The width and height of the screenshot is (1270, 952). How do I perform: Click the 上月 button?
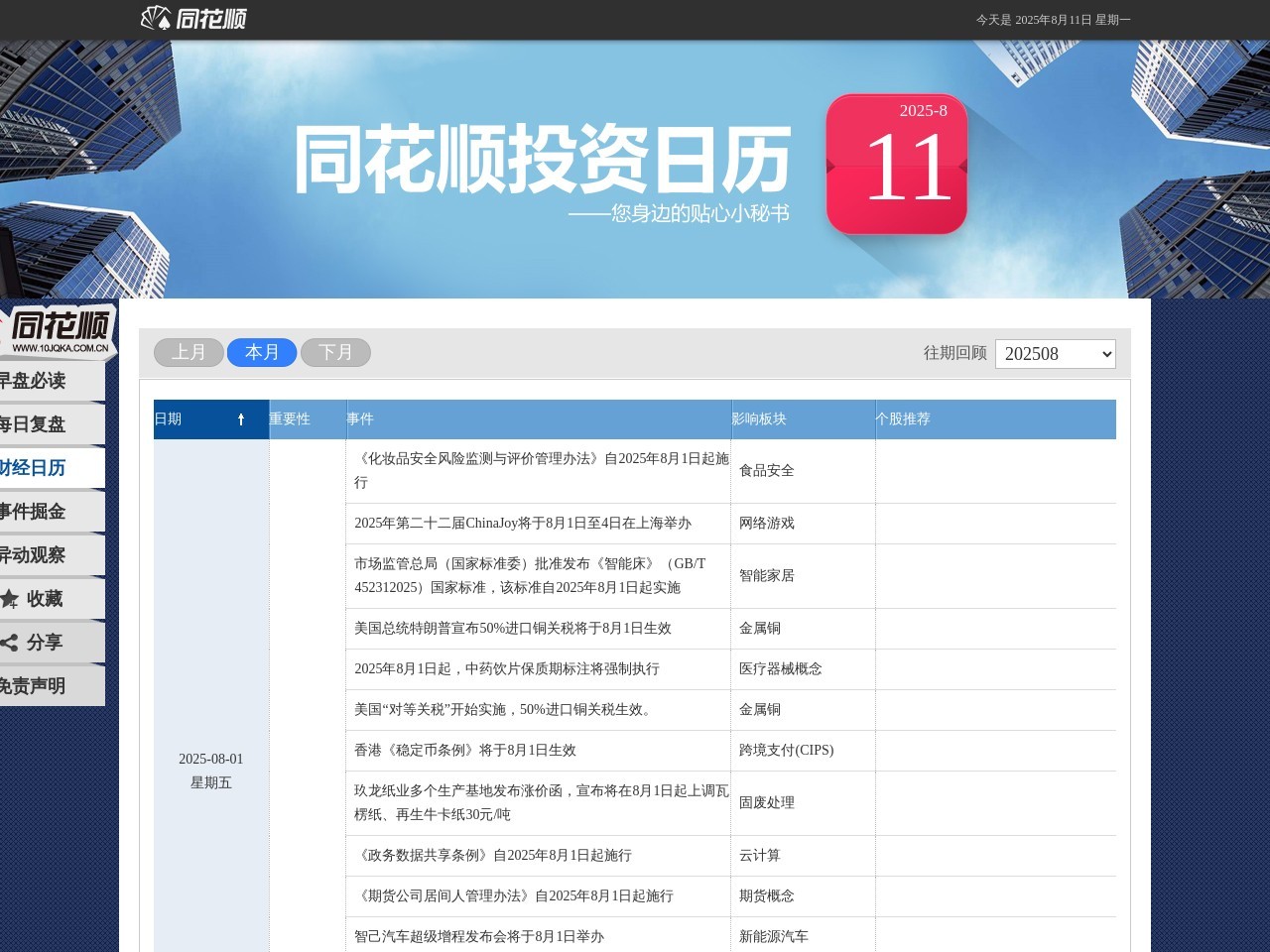(x=189, y=352)
